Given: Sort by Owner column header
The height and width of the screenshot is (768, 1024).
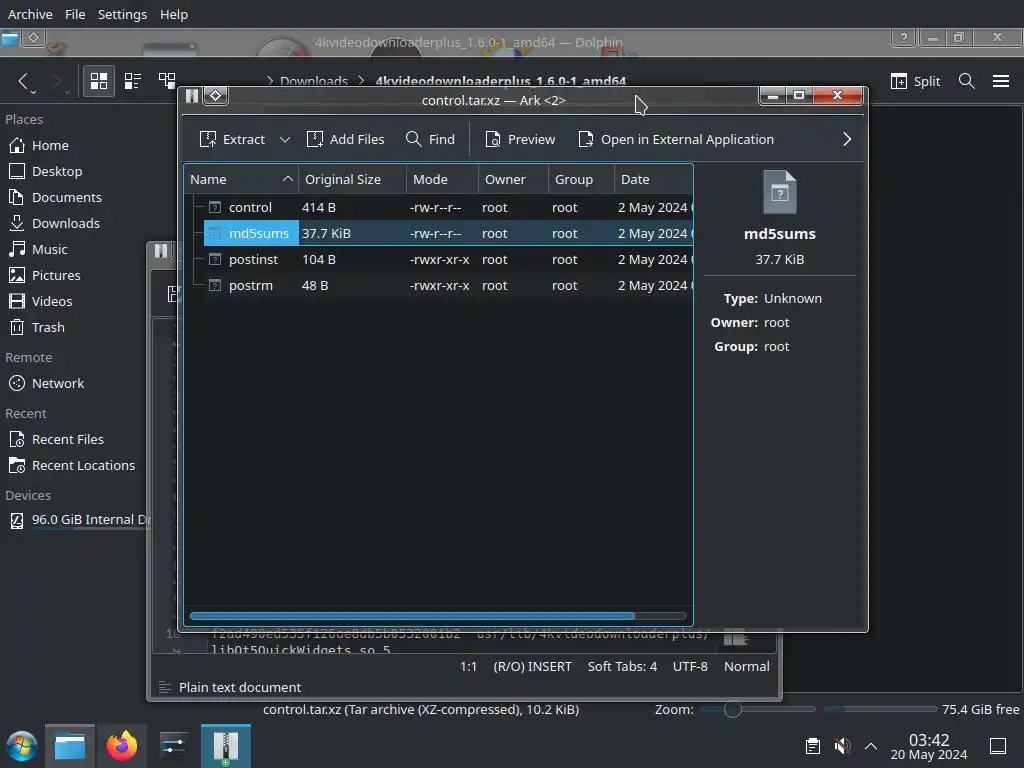Looking at the screenshot, I should (x=513, y=179).
